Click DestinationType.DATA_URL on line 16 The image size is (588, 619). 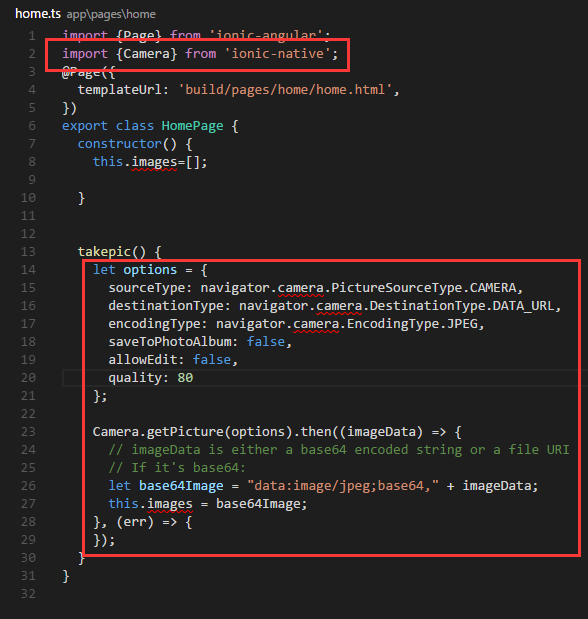[462, 306]
